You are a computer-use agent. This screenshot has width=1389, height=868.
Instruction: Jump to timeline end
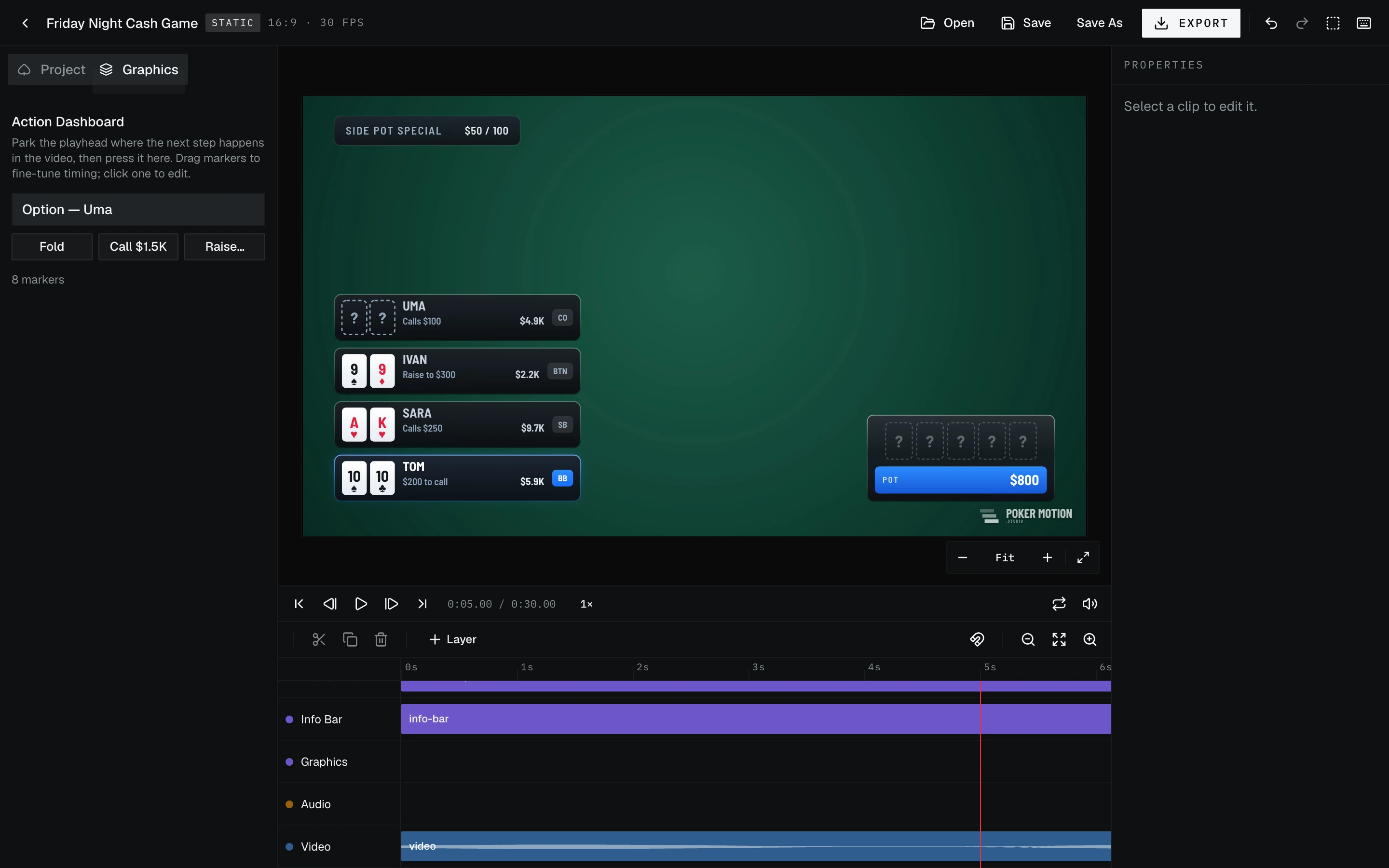point(422,604)
